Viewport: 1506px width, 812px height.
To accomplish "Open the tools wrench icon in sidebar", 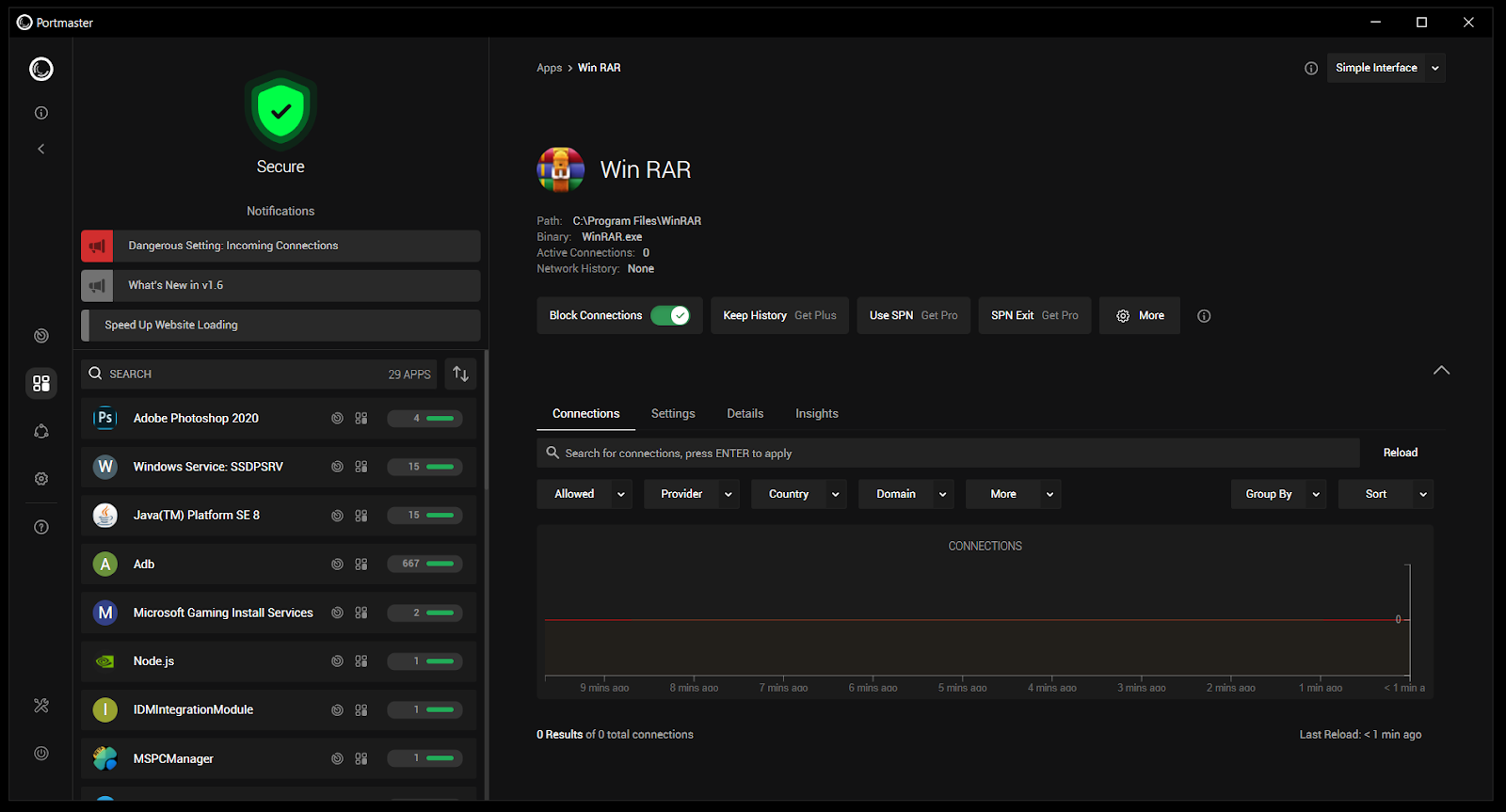I will click(41, 706).
